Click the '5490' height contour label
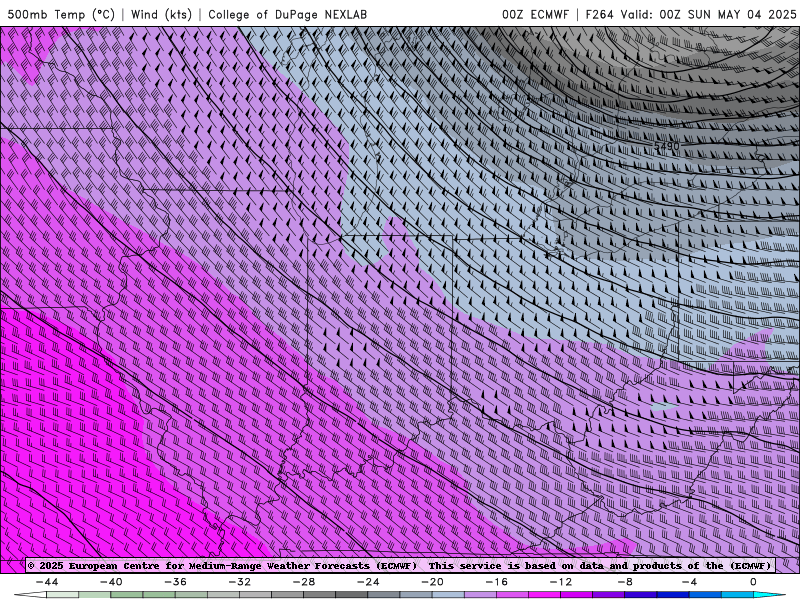Viewport: 800px width, 600px height. (666, 146)
